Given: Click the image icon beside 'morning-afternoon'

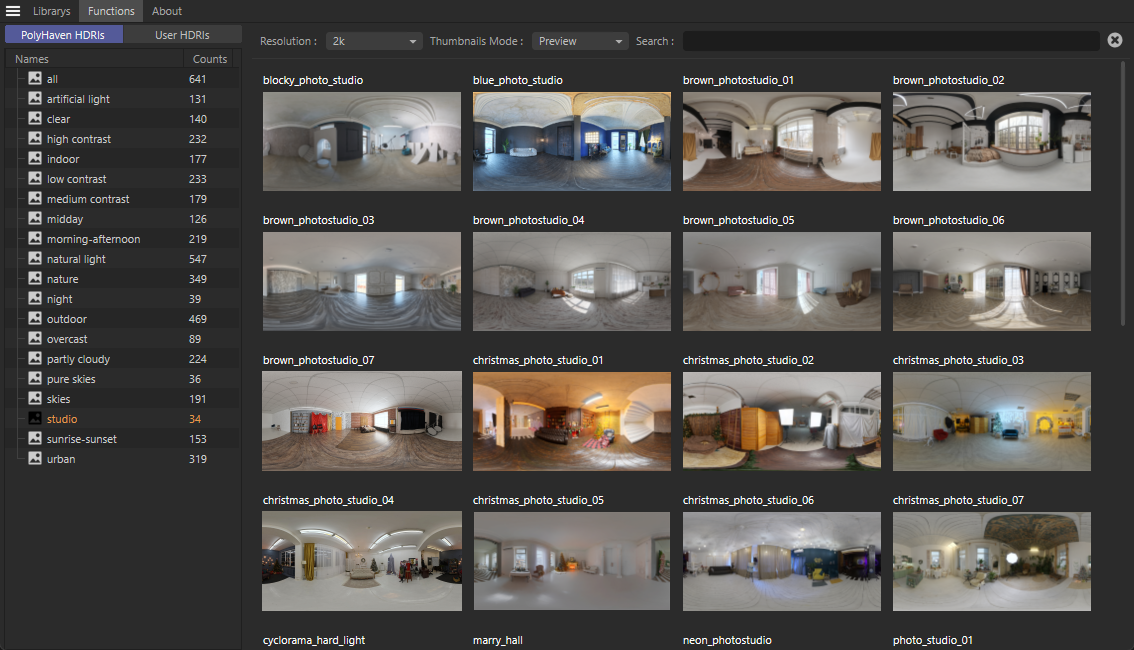Looking at the screenshot, I should coord(35,238).
